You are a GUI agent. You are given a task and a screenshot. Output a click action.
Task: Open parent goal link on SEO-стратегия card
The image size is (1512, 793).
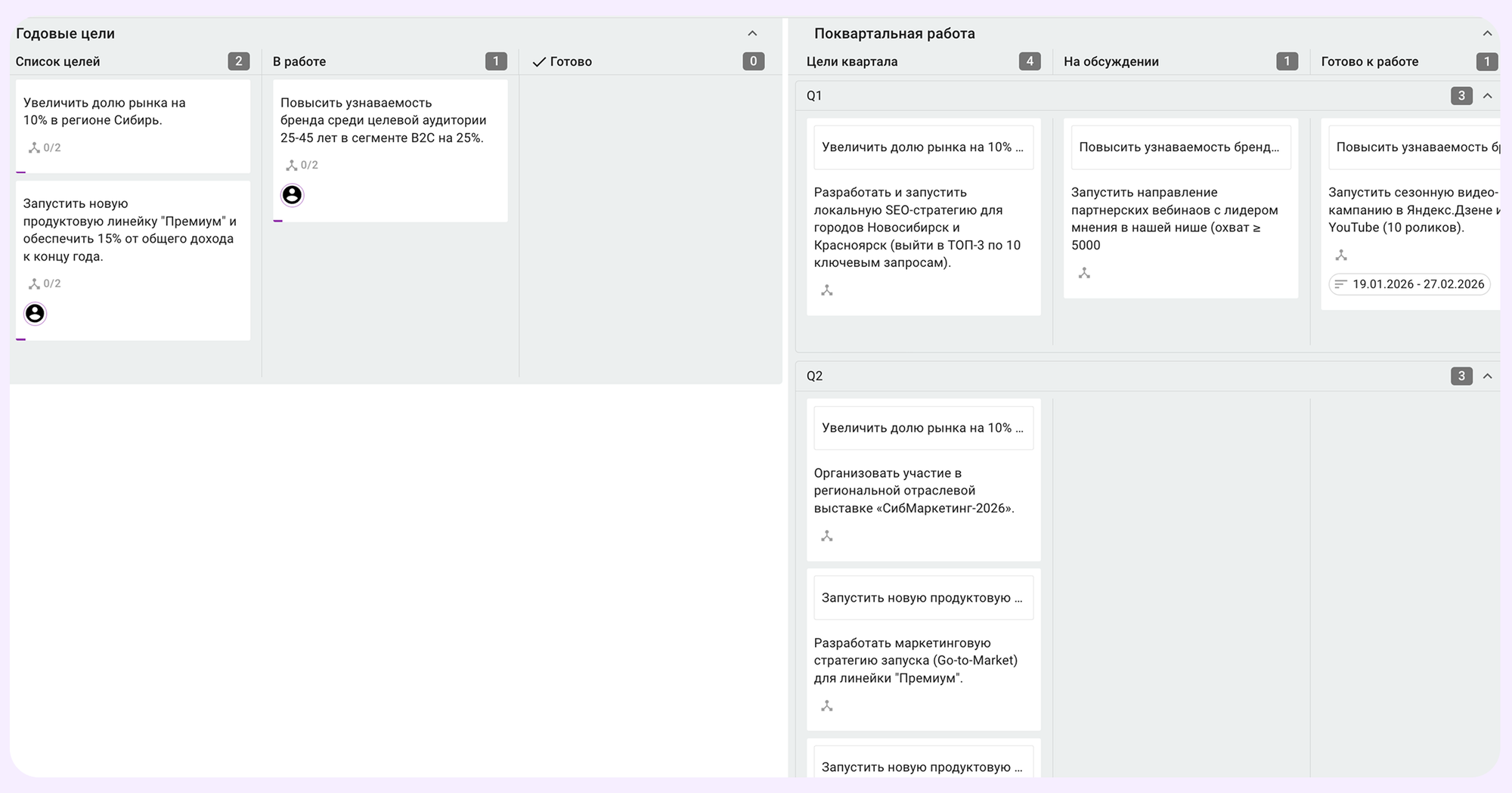click(923, 147)
